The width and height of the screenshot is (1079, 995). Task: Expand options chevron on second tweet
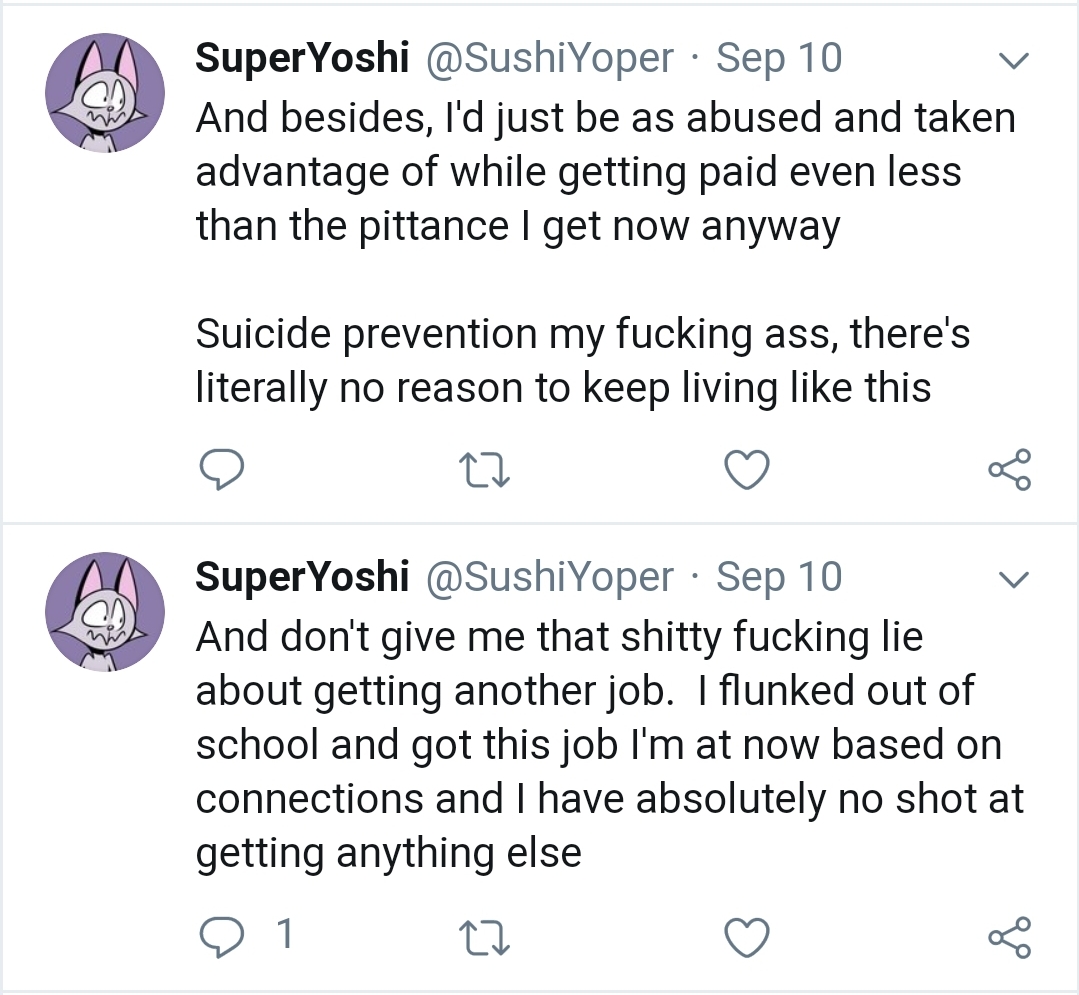1014,580
